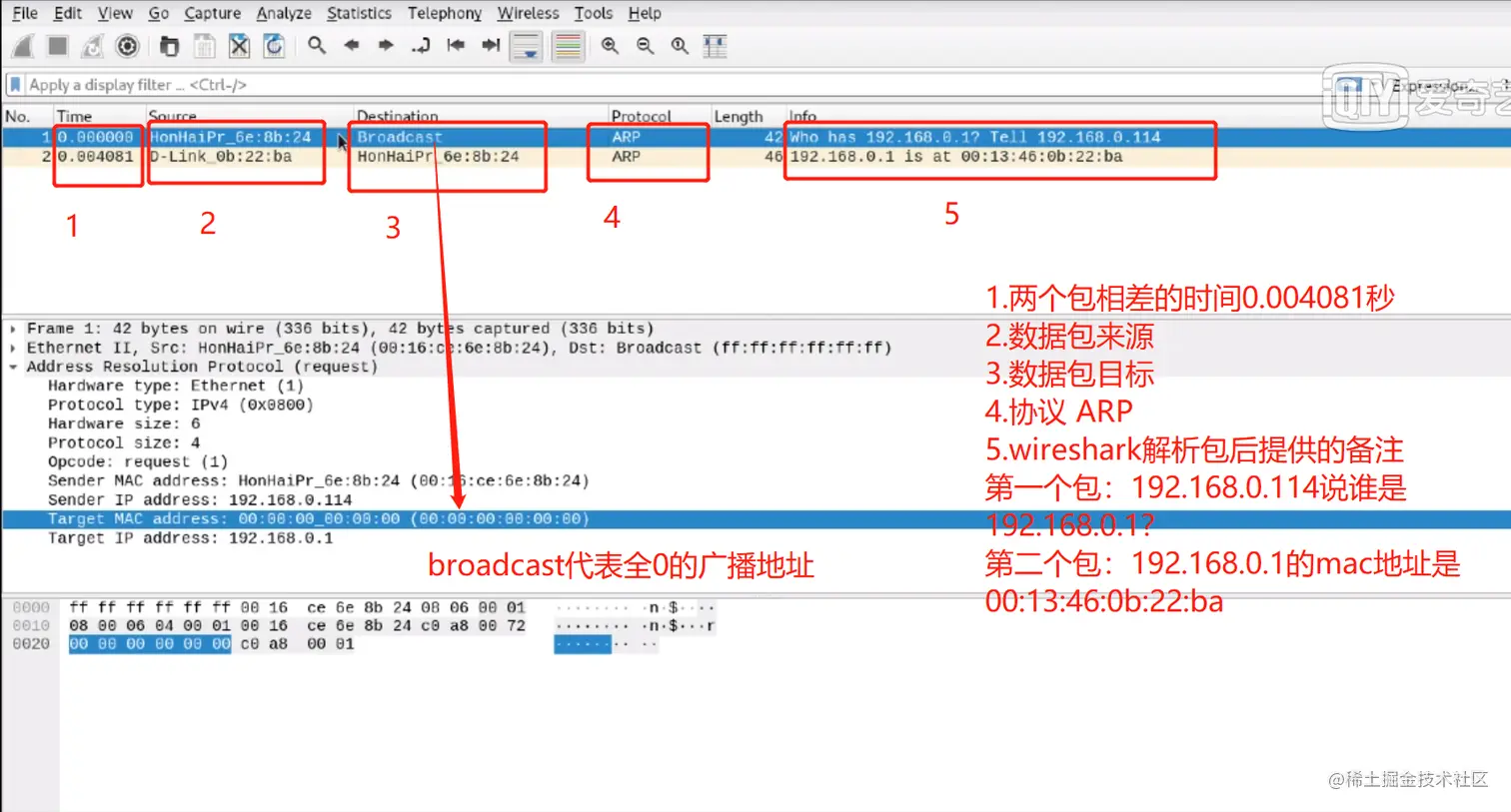Jump to the first packet icon
This screenshot has height=812, width=1511.
[x=456, y=45]
